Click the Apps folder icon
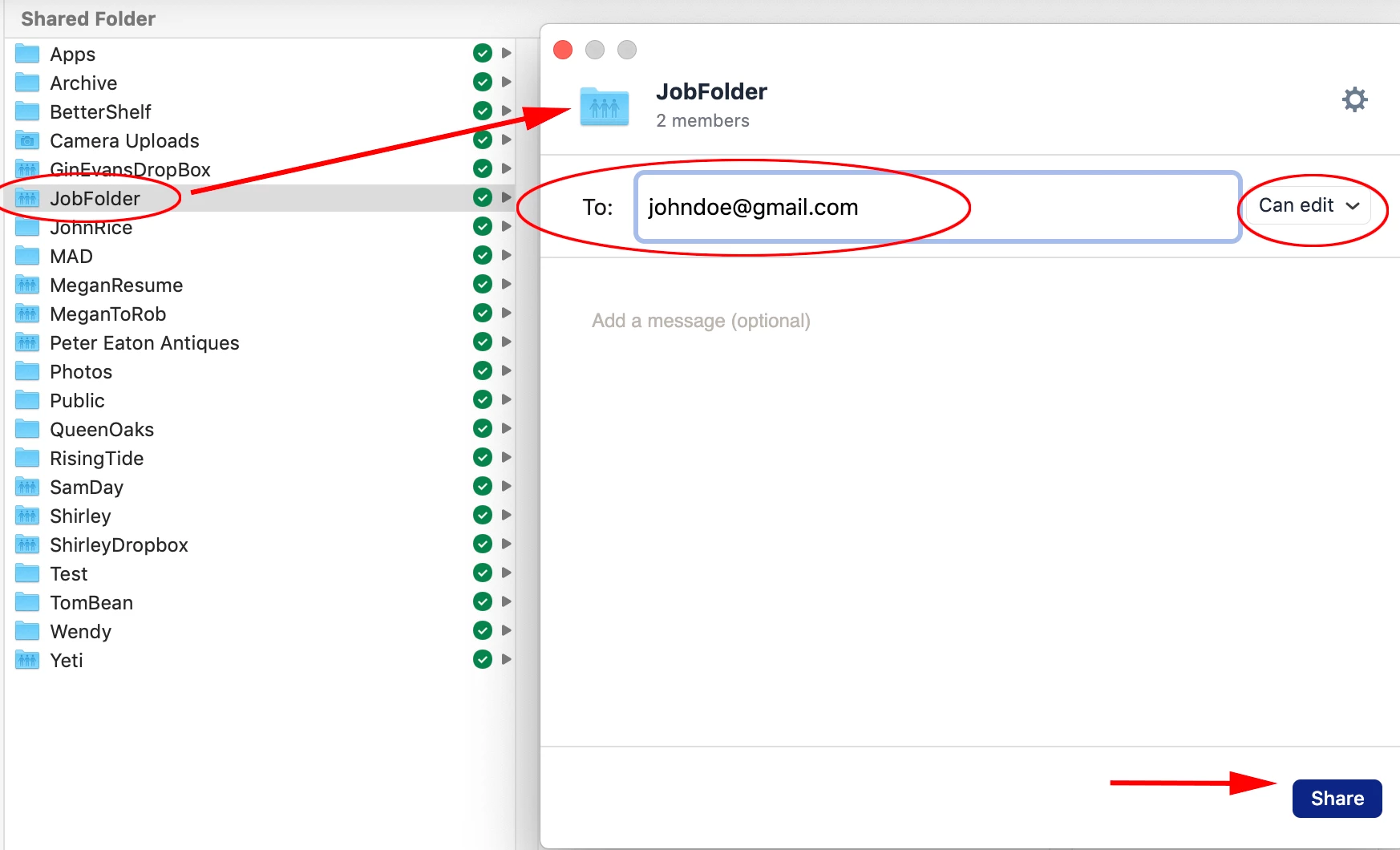1400x850 pixels. coord(27,54)
